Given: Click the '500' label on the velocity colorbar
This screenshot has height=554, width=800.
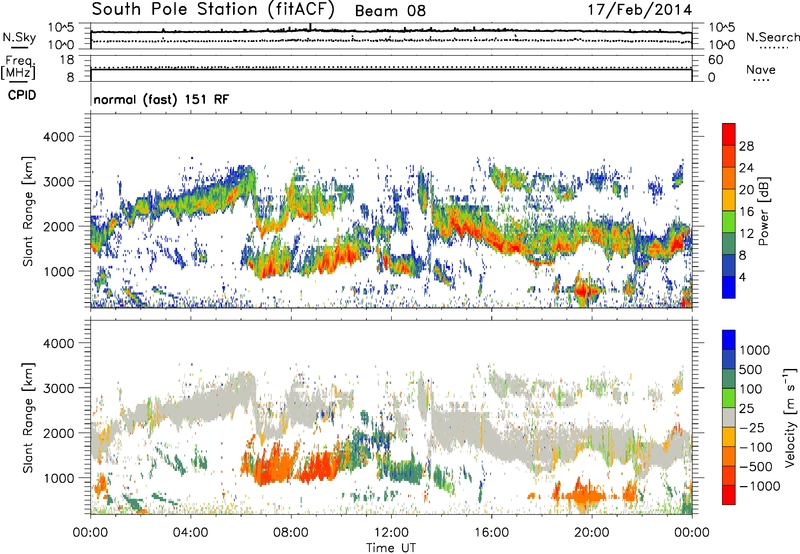Looking at the screenshot, I should 751,370.
